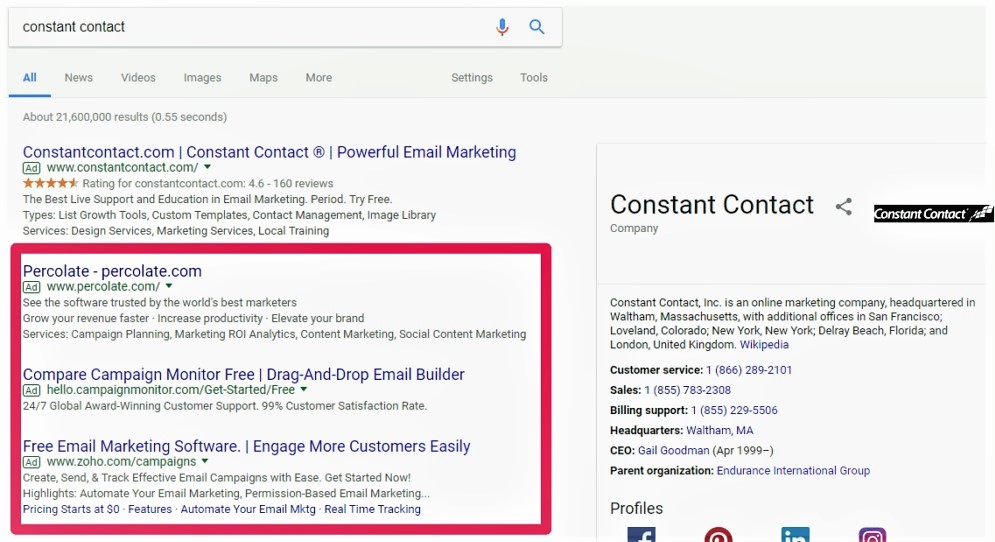Open the Constantcontact.com Powerful Email Marketing ad
This screenshot has height=542, width=995.
(270, 152)
